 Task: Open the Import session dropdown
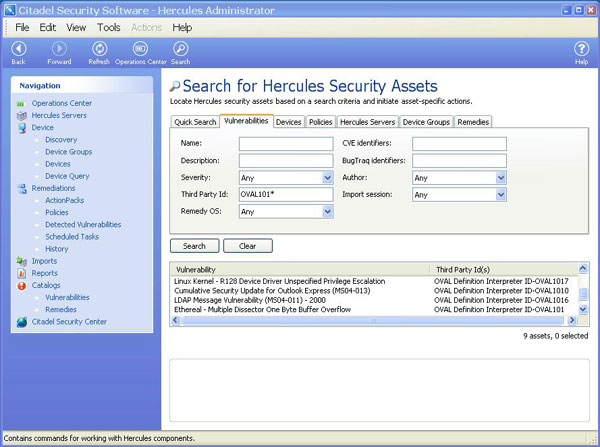pos(500,195)
